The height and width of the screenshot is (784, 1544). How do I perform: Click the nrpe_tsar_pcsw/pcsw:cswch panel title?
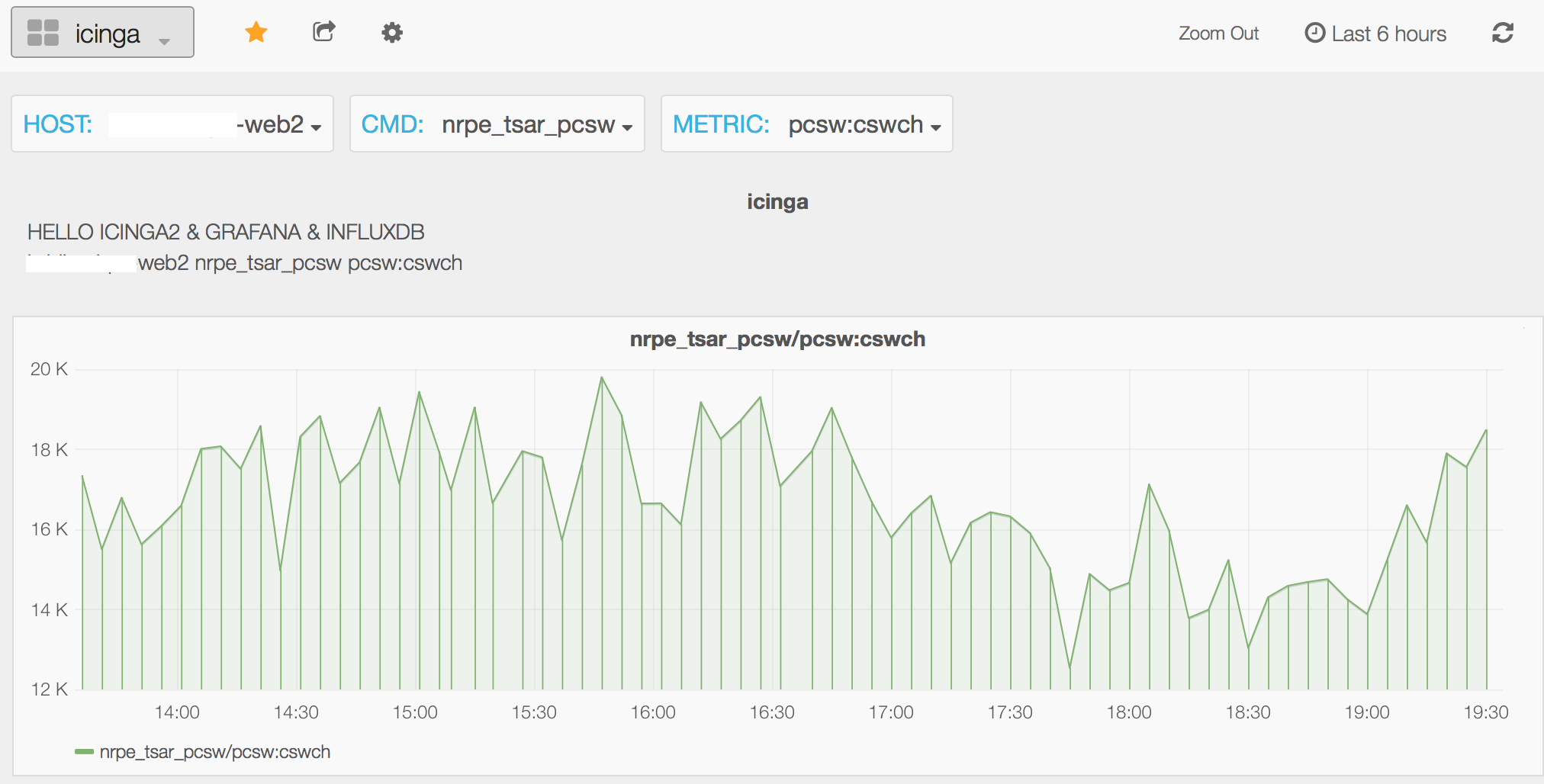(x=777, y=339)
